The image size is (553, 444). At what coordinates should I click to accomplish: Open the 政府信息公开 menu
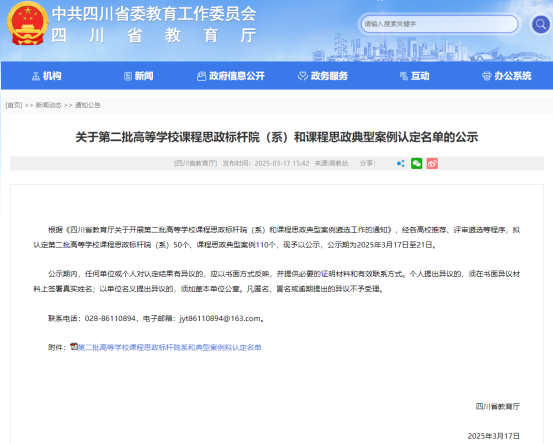pos(231,76)
